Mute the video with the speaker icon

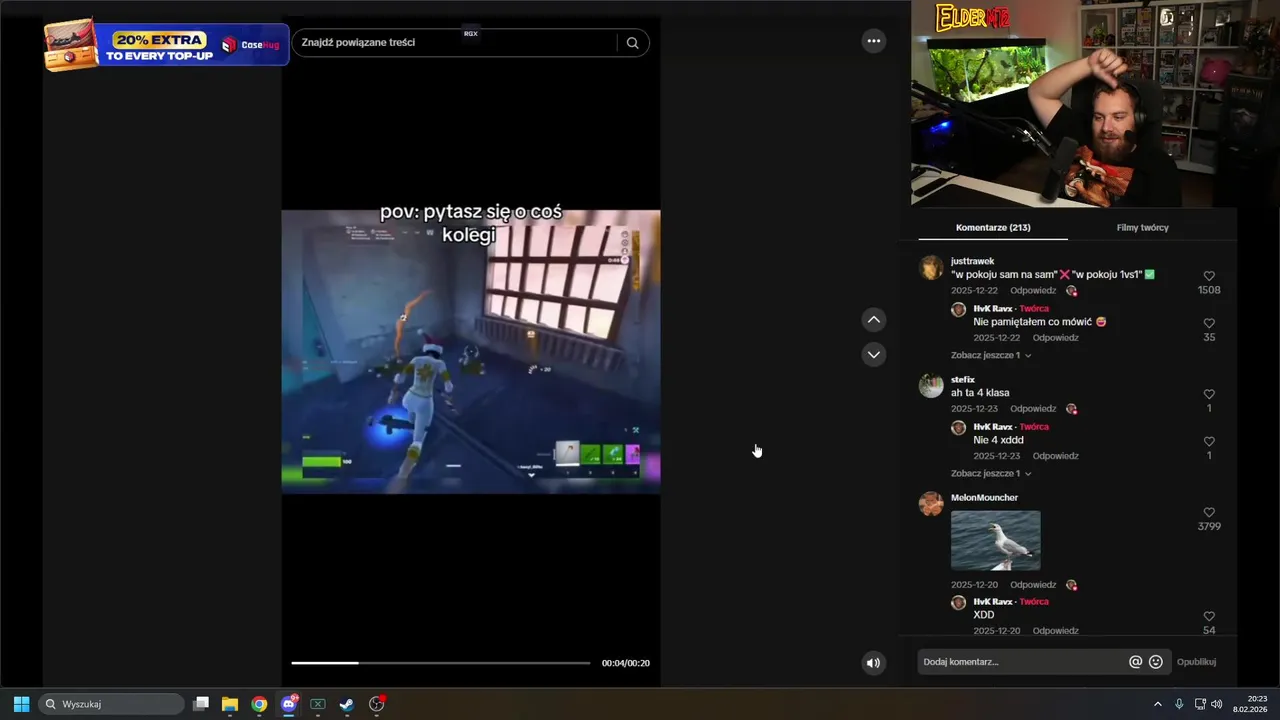point(873,662)
